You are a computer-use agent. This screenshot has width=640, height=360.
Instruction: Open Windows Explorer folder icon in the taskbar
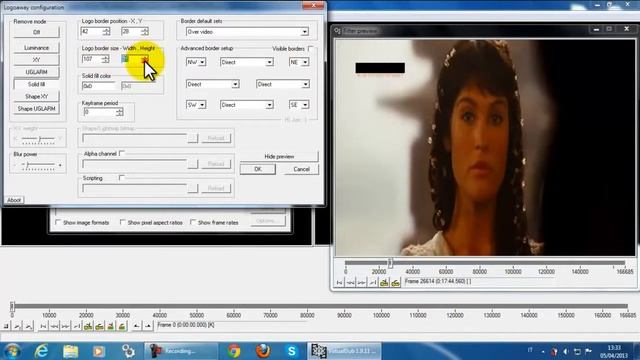pyautogui.click(x=70, y=351)
